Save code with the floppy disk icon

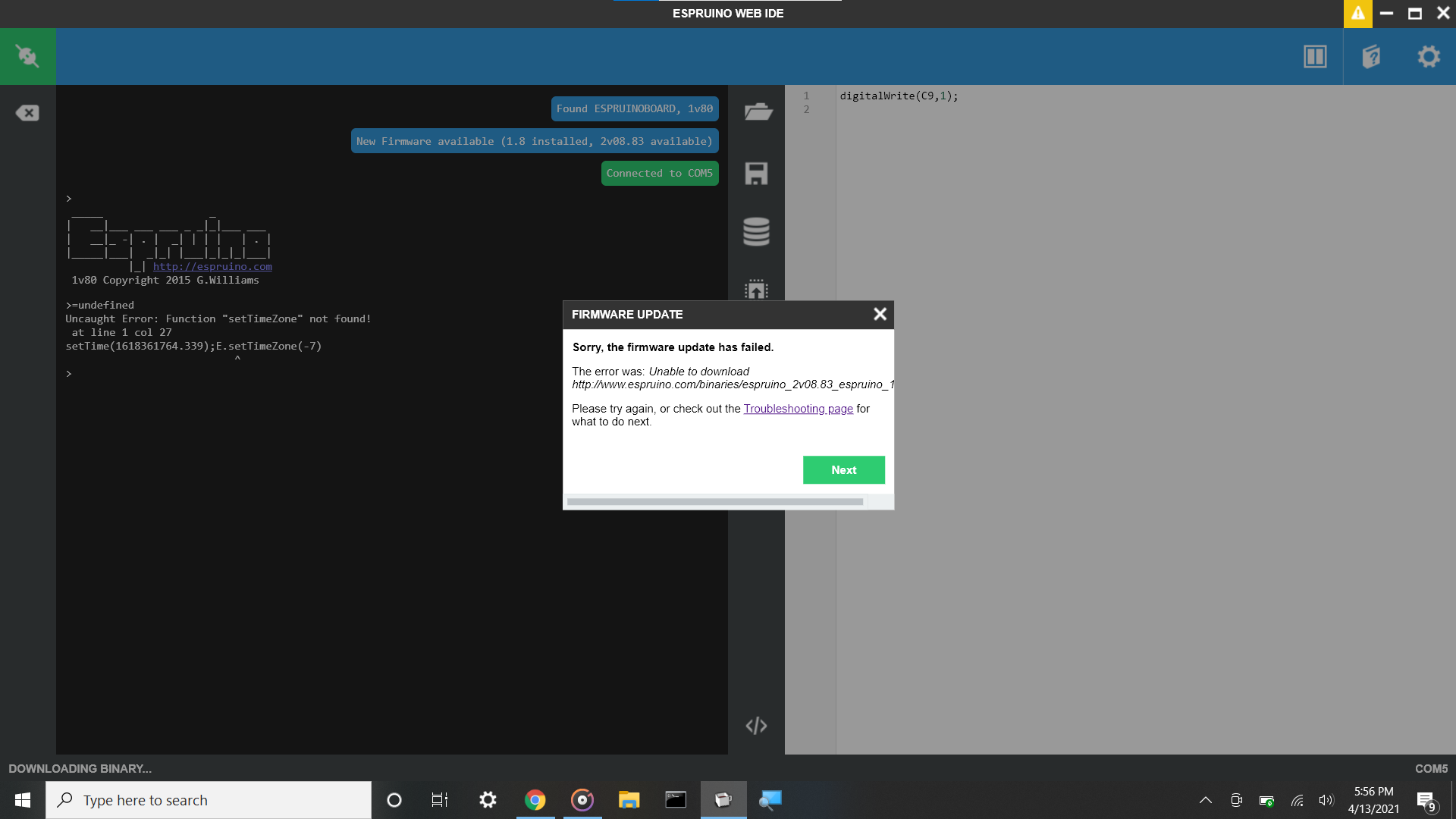coord(756,174)
